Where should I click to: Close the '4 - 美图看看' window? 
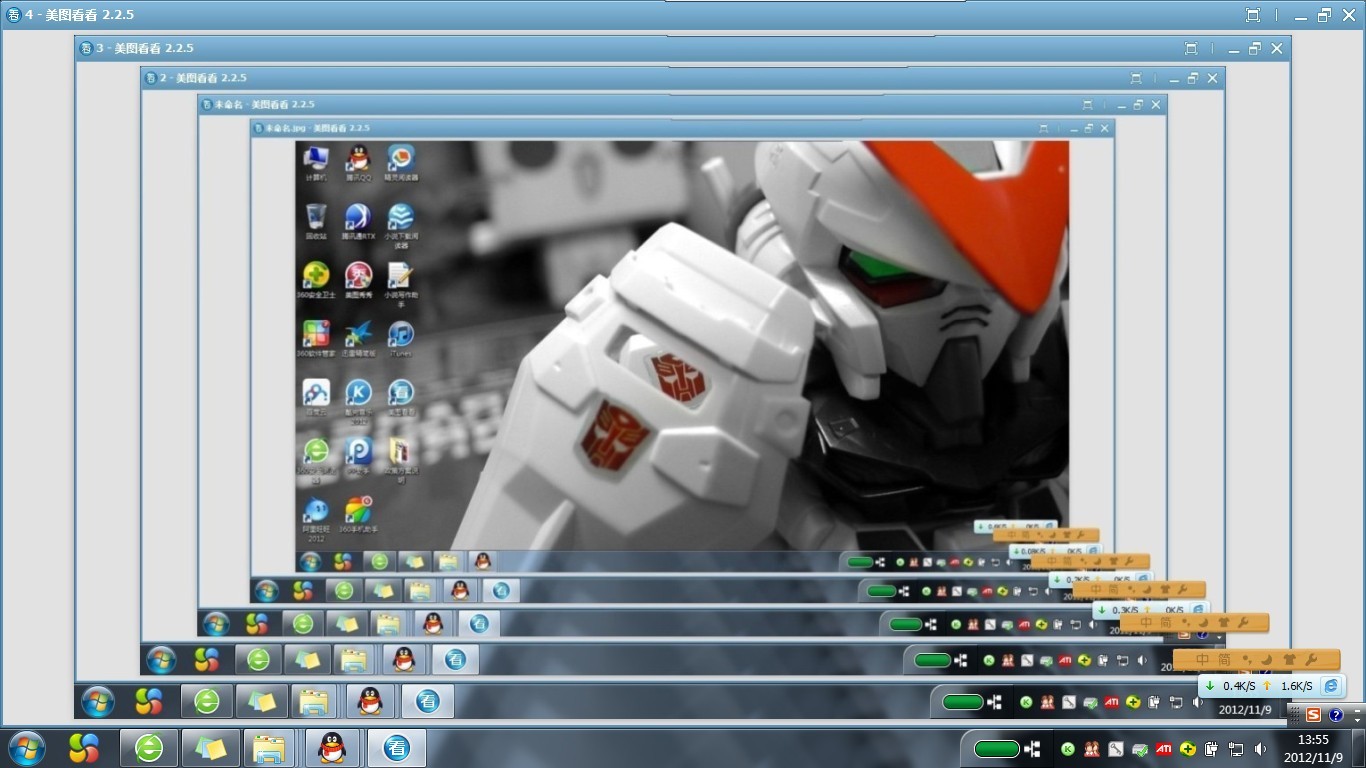(x=1347, y=15)
